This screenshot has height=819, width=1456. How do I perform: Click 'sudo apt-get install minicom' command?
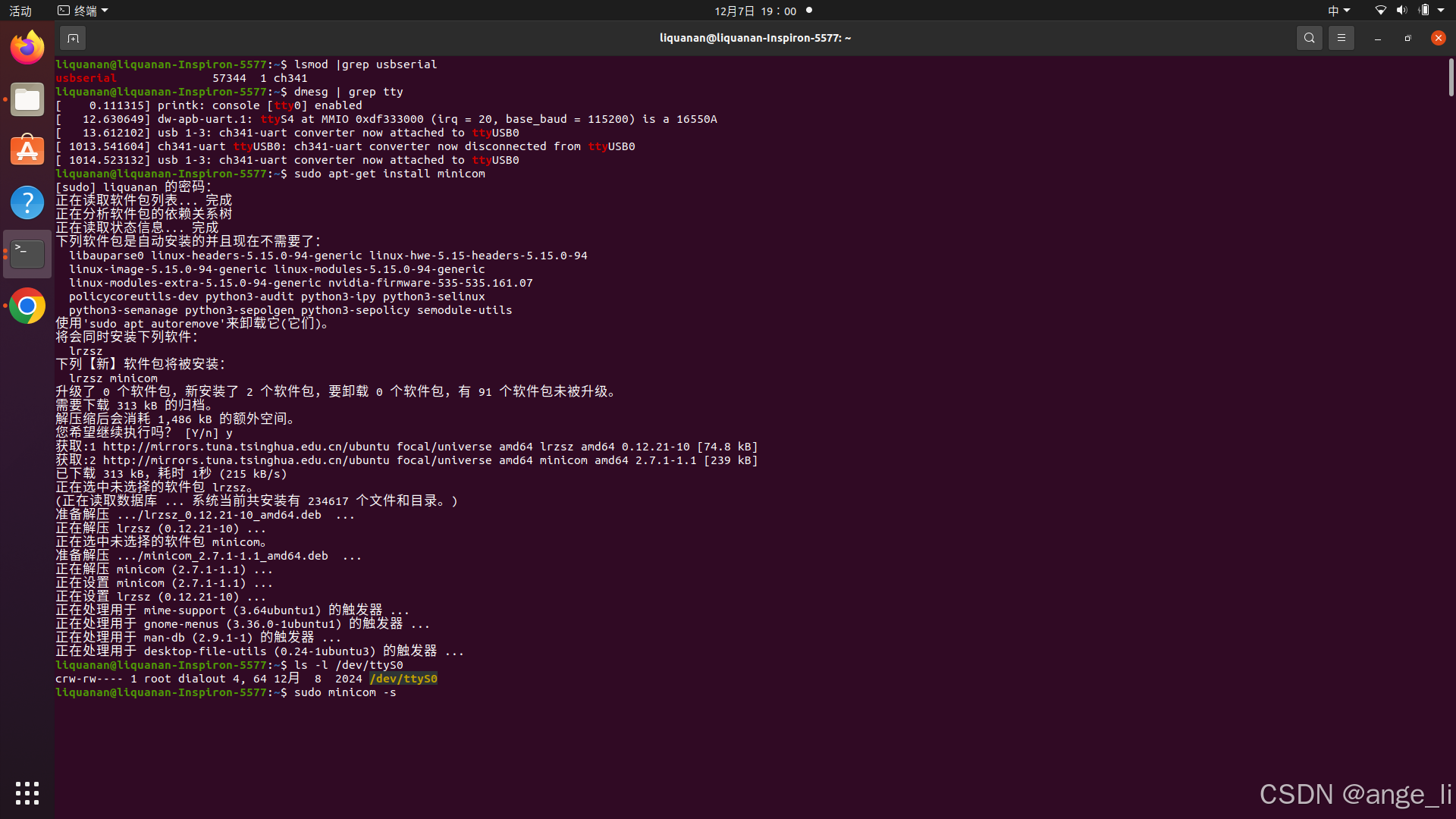coord(390,174)
